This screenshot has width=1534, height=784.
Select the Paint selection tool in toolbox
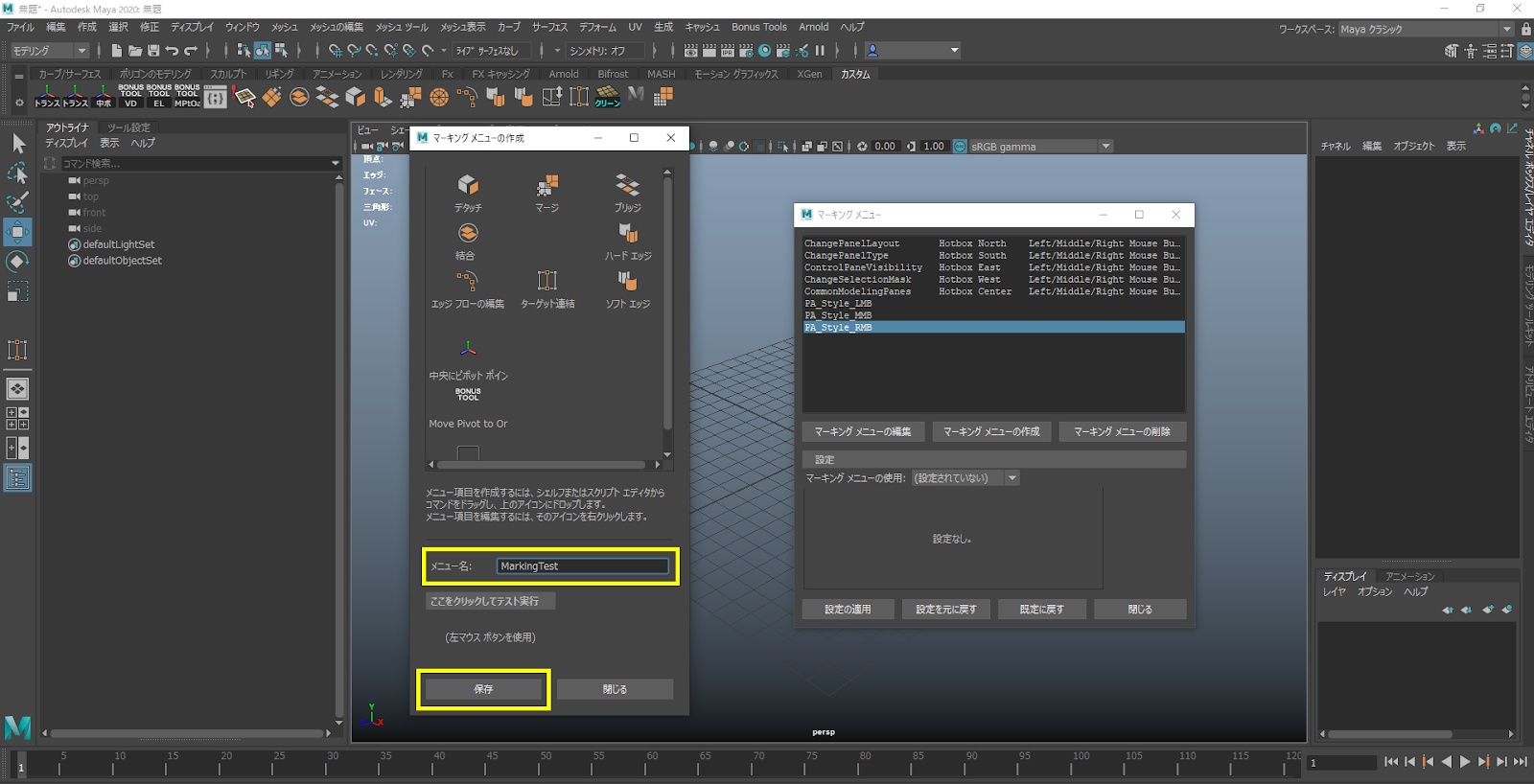point(18,202)
